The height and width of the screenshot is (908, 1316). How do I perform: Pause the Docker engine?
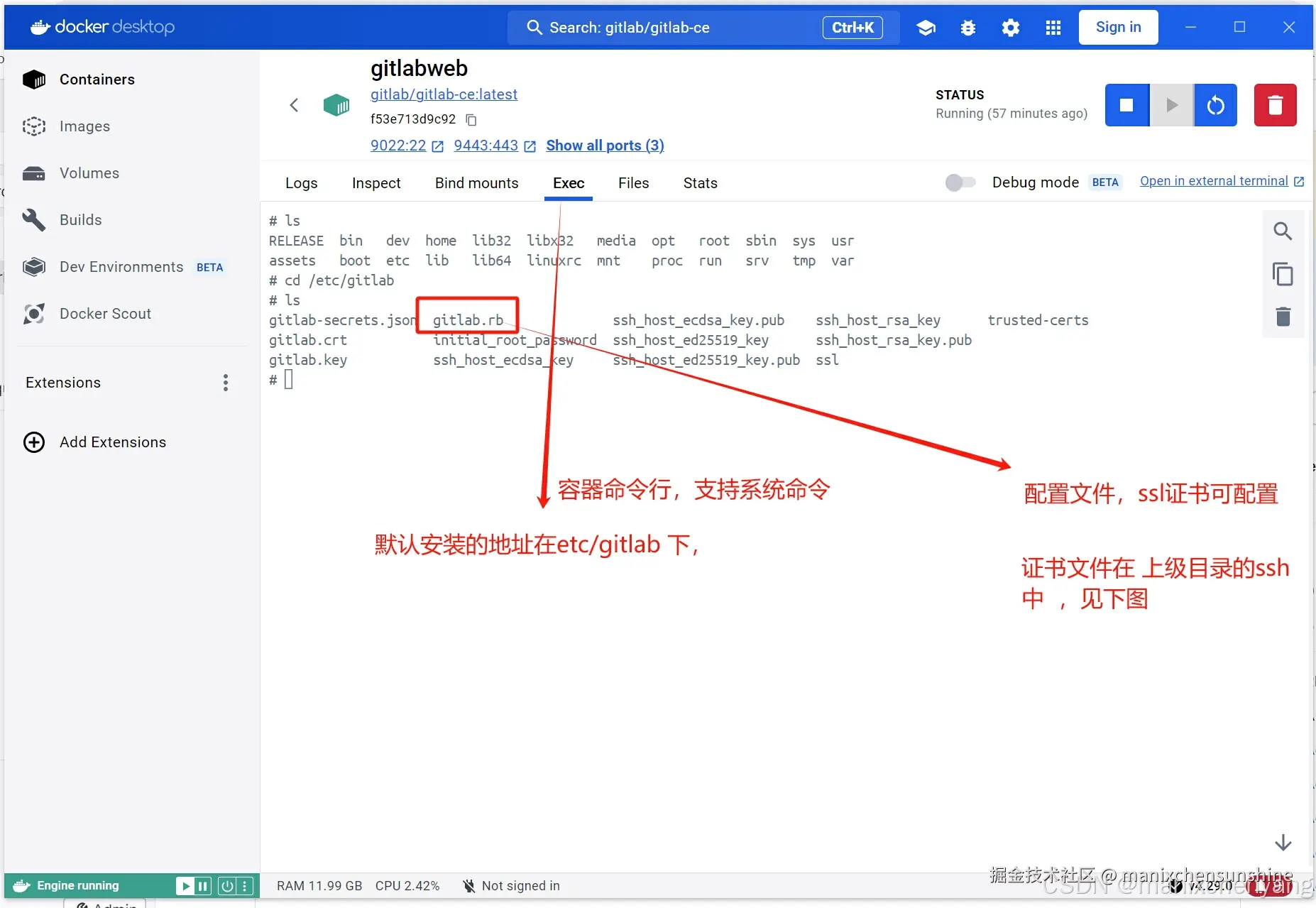pos(204,886)
